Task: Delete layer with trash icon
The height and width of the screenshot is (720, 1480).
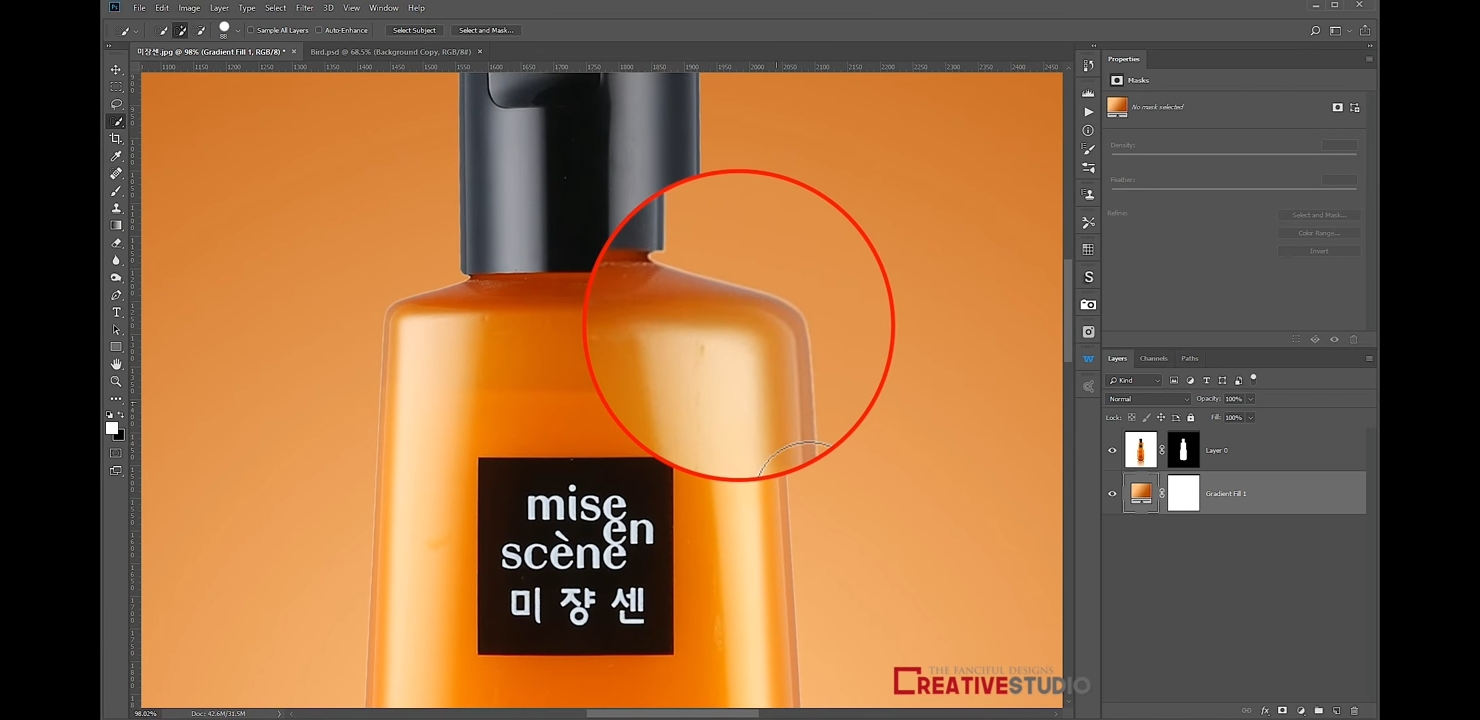Action: [1355, 711]
